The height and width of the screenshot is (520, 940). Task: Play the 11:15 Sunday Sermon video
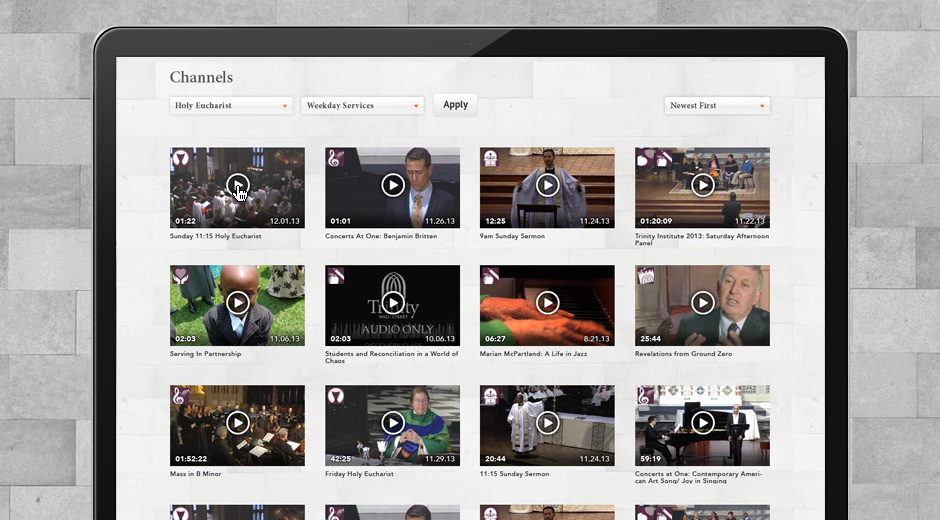[x=547, y=423]
